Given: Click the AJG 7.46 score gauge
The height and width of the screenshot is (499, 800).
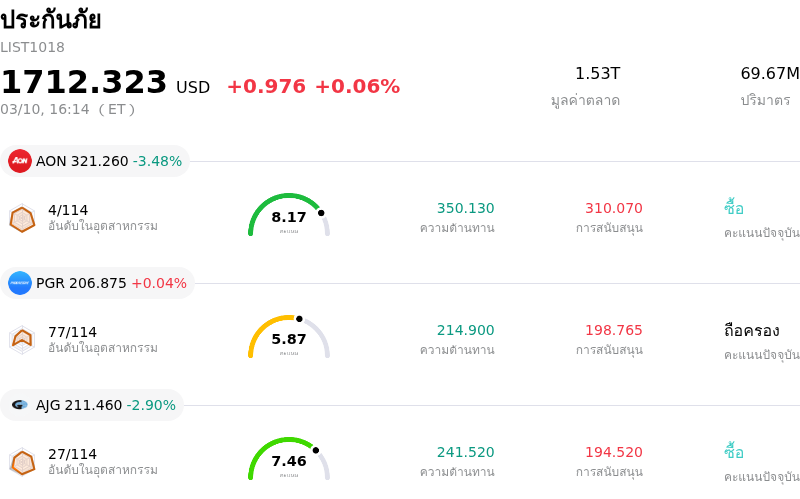Looking at the screenshot, I should pyautogui.click(x=289, y=460).
